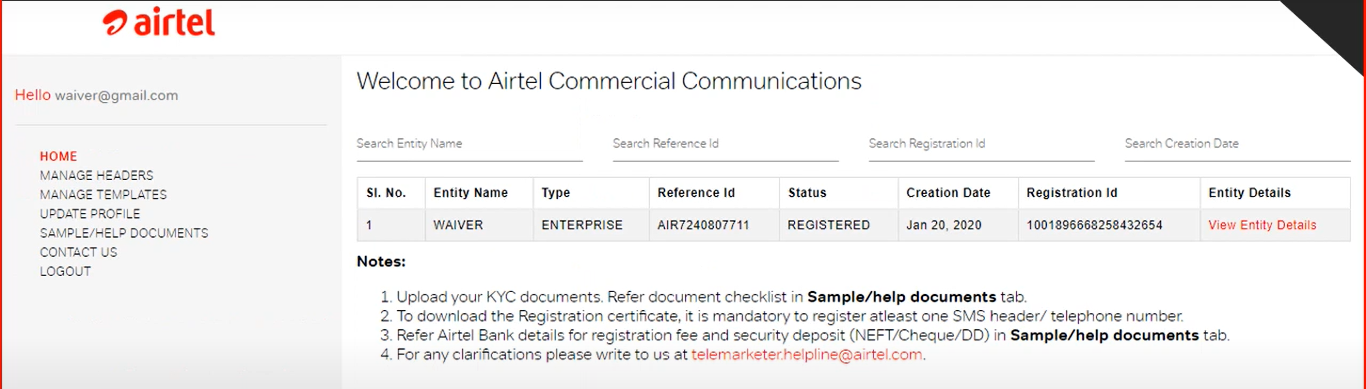Open MANAGE HEADERS in the sidebar

[97, 175]
